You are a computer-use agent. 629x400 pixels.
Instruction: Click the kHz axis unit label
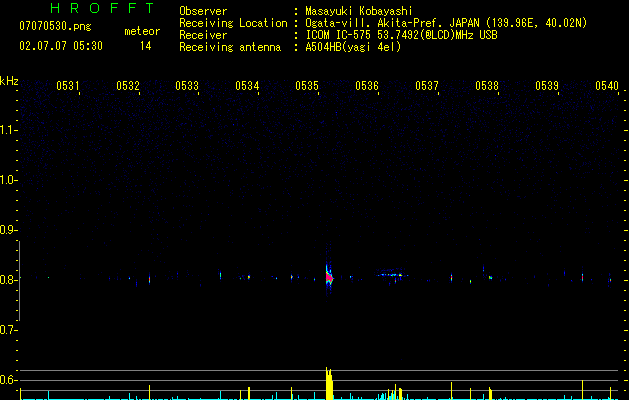[x=9, y=81]
